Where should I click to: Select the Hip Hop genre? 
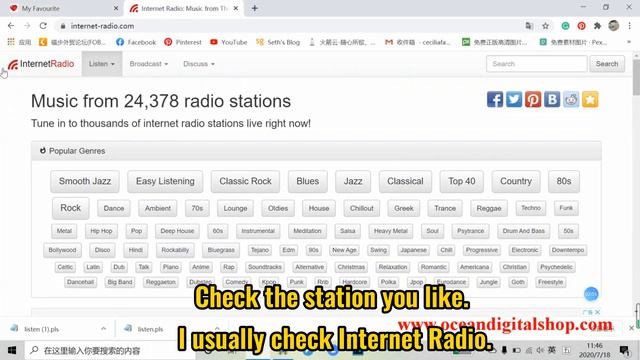coord(101,231)
